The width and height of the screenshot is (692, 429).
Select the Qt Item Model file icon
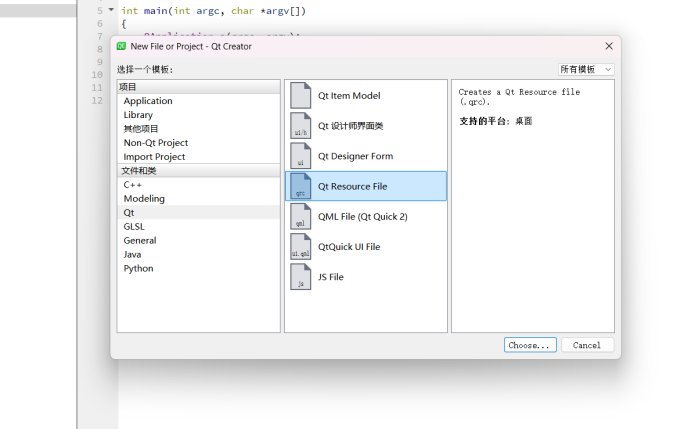coord(301,95)
